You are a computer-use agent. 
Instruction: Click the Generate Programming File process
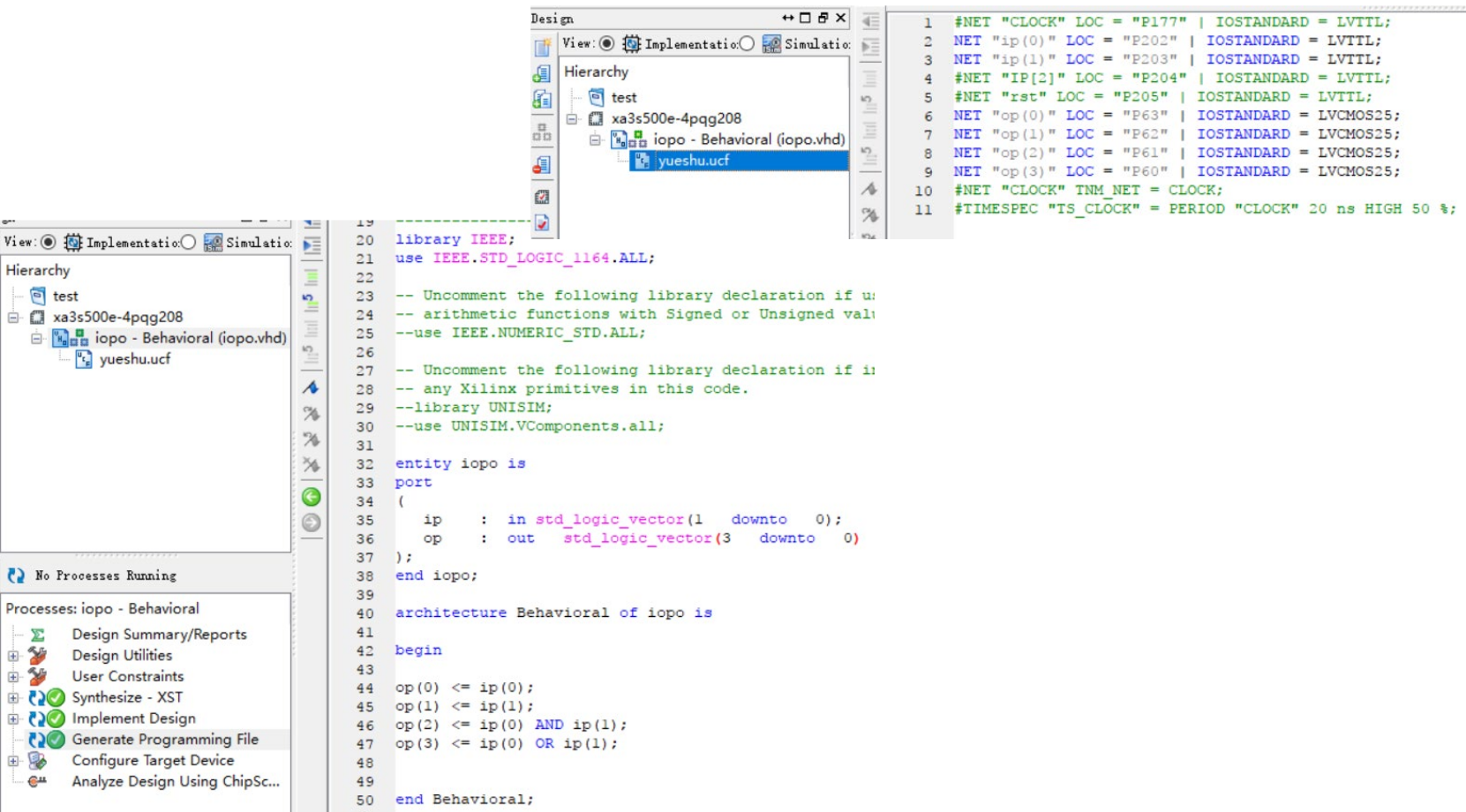(165, 740)
